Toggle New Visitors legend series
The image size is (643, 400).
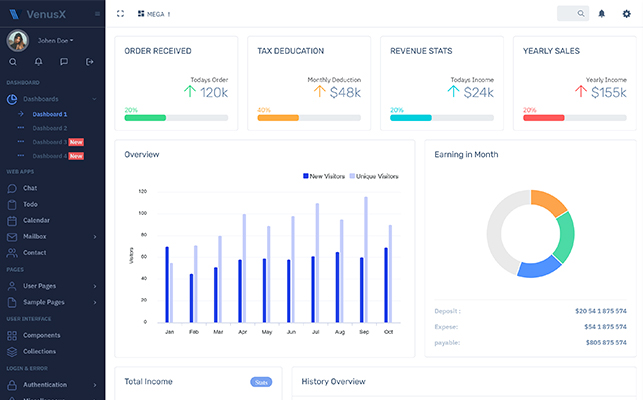tap(324, 176)
